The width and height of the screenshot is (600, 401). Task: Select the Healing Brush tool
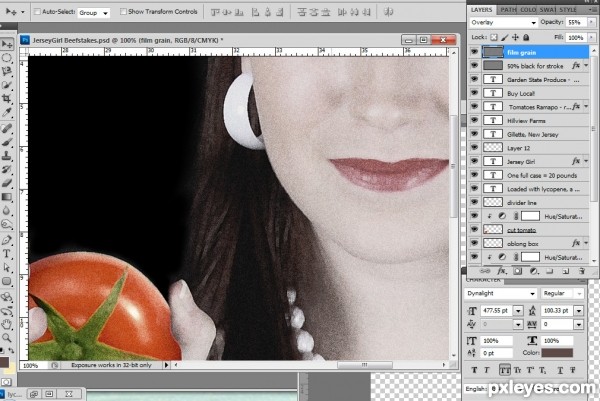pyautogui.click(x=7, y=128)
